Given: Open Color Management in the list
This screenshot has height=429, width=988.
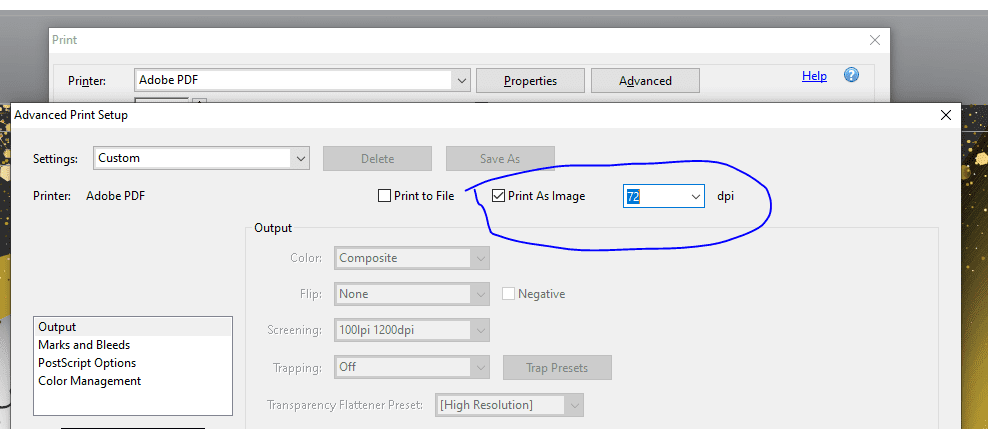Looking at the screenshot, I should (x=90, y=381).
